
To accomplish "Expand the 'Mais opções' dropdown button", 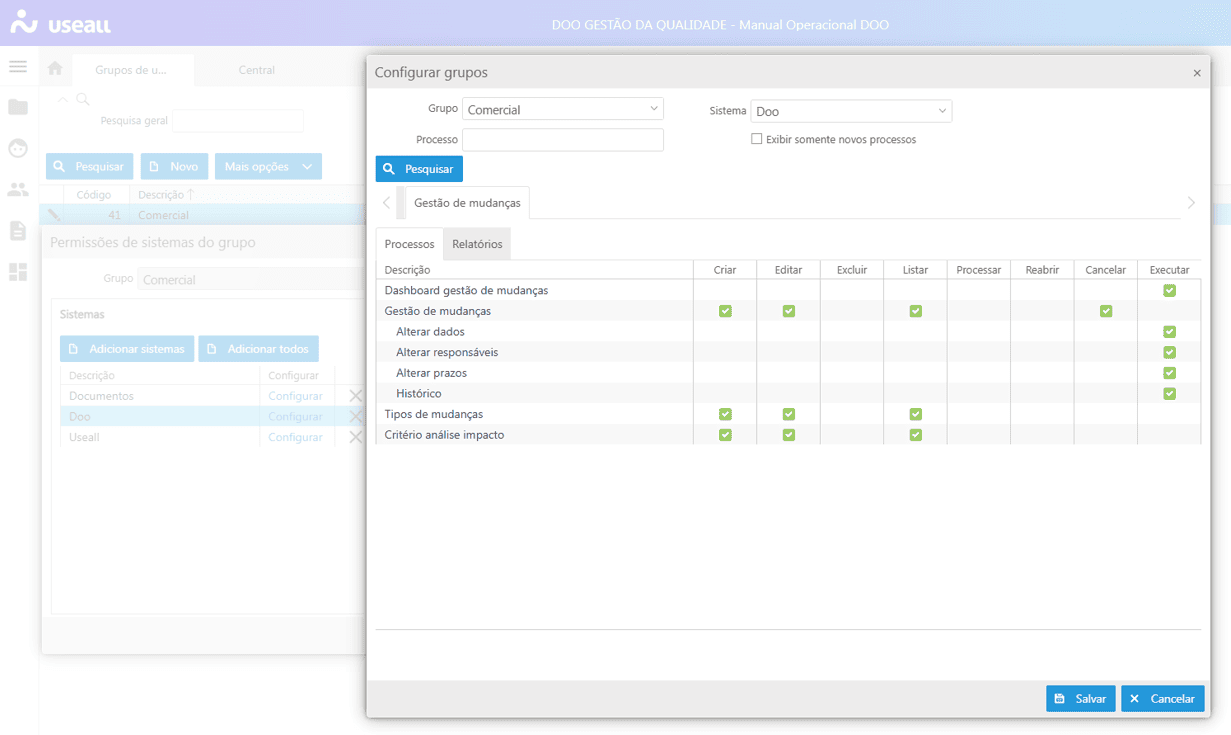I will (268, 167).
